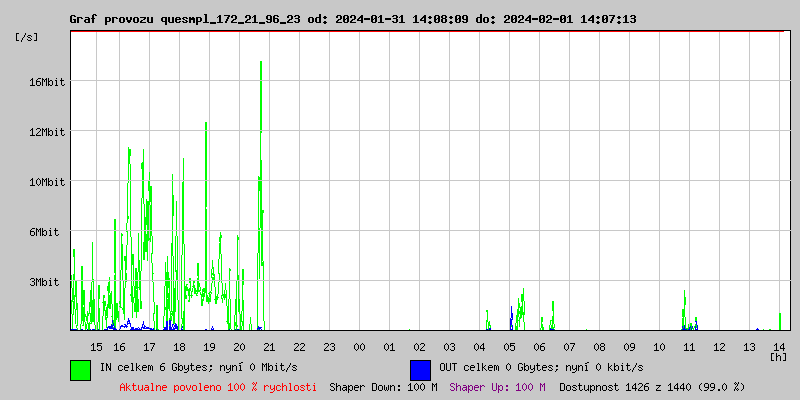Click the blue OUT legend swatch
Screen dimensions: 800x400
(x=420, y=369)
